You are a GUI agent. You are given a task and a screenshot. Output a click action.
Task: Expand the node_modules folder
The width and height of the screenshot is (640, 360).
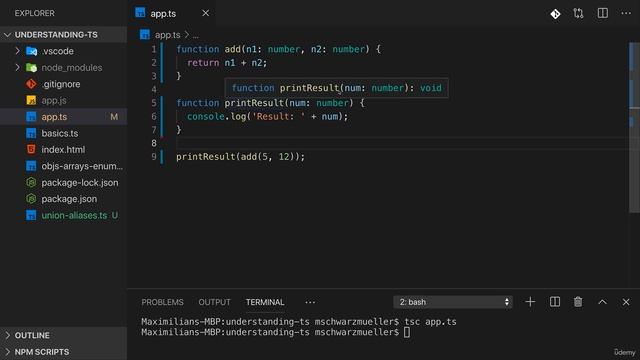click(x=17, y=67)
